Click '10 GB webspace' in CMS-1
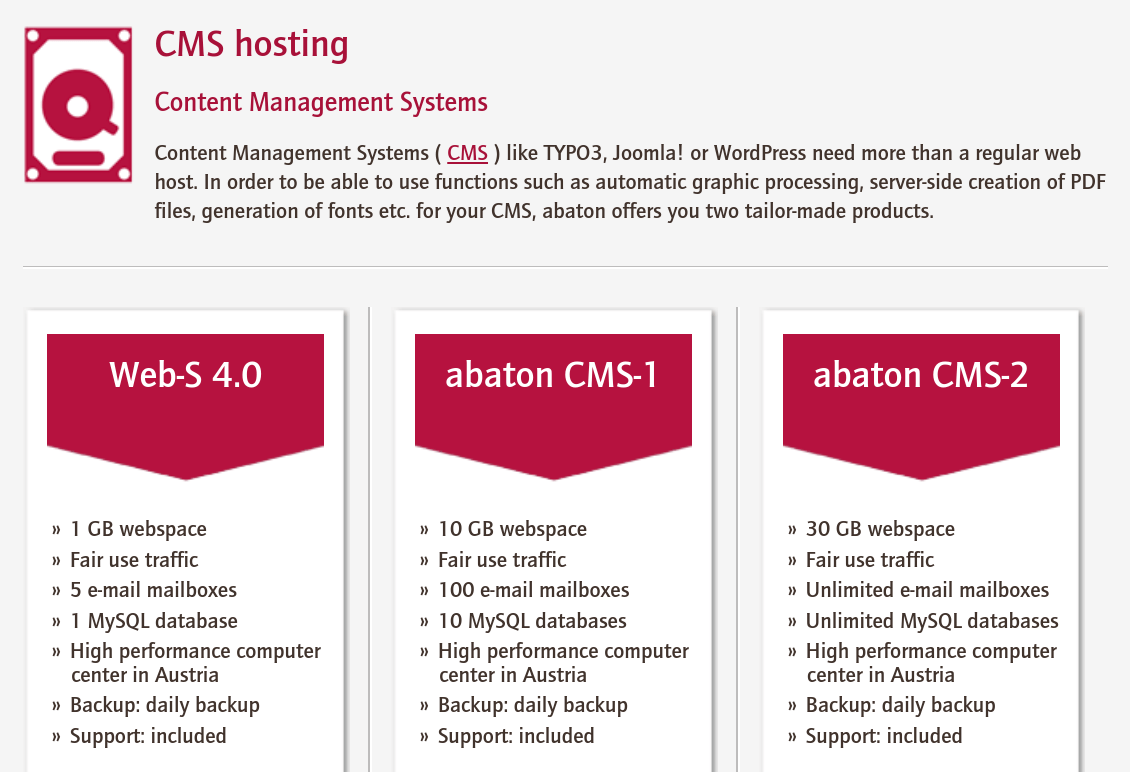The image size is (1130, 772). 512,529
